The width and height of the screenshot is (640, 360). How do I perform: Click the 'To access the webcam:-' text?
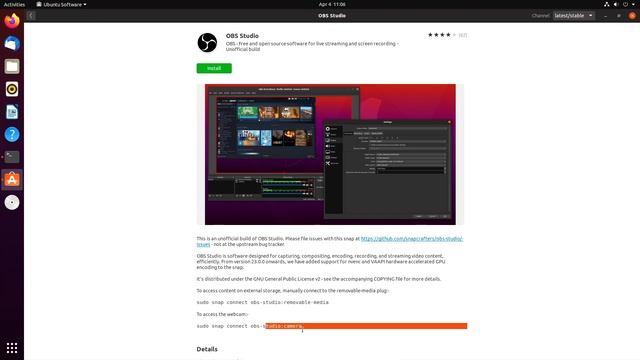click(222, 314)
